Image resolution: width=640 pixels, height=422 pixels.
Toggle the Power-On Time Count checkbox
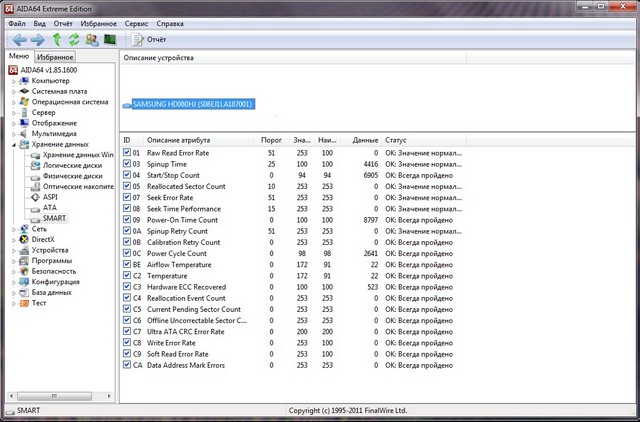(127, 220)
